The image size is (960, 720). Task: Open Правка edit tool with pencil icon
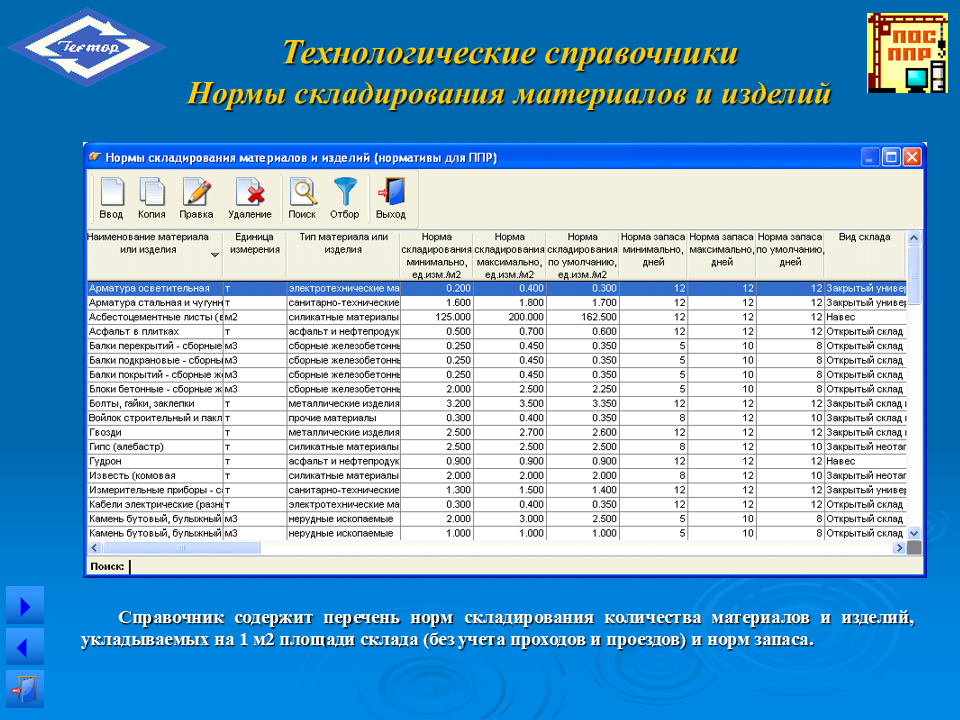click(x=196, y=198)
